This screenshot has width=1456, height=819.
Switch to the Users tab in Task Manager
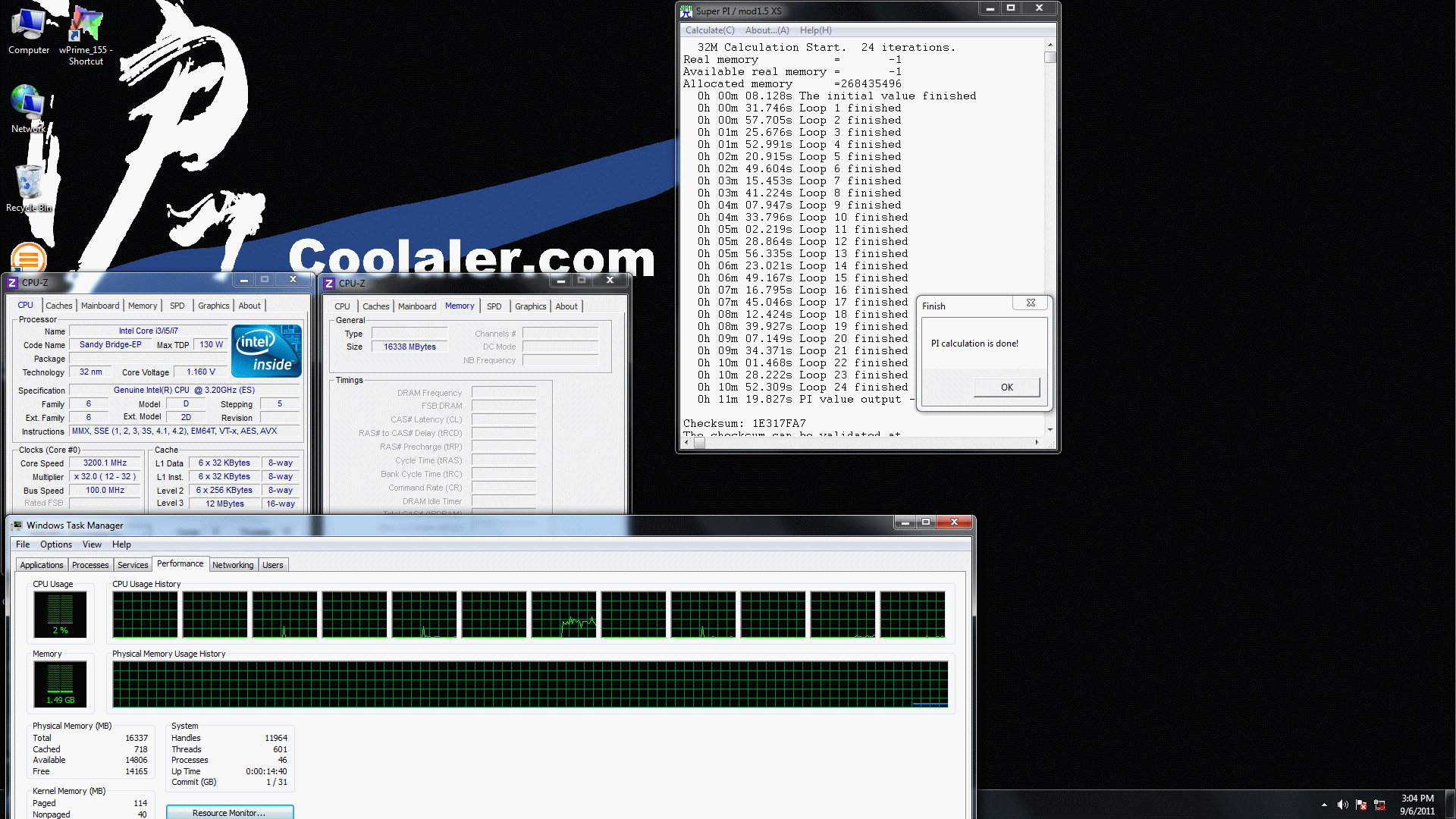pyautogui.click(x=273, y=565)
